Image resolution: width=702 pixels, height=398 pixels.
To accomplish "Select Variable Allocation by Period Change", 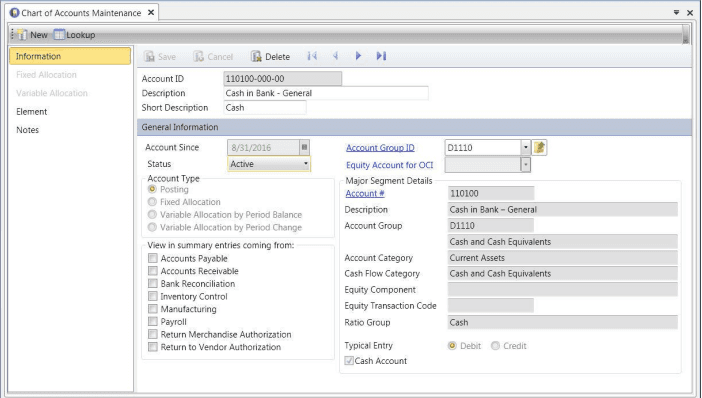I will (x=152, y=227).
